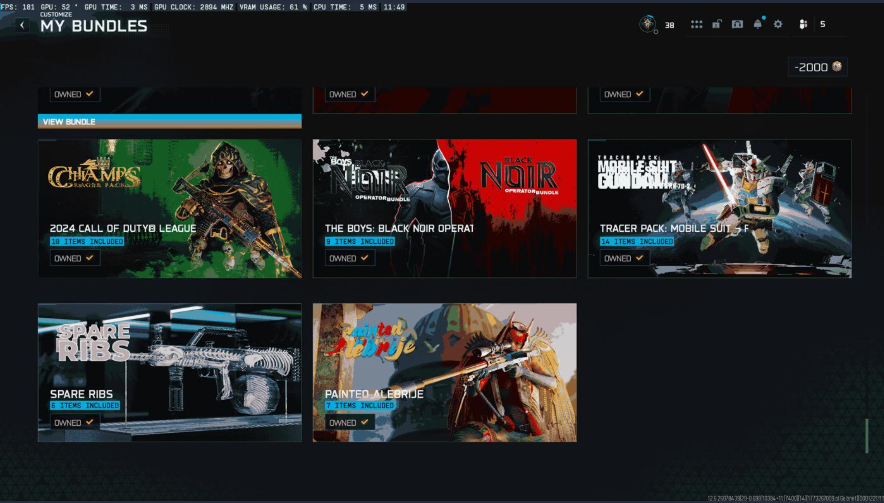Viewport: 884px width, 503px height.
Task: Click the checkmark on Spare Ribs OWNED badge
Action: pos(90,422)
